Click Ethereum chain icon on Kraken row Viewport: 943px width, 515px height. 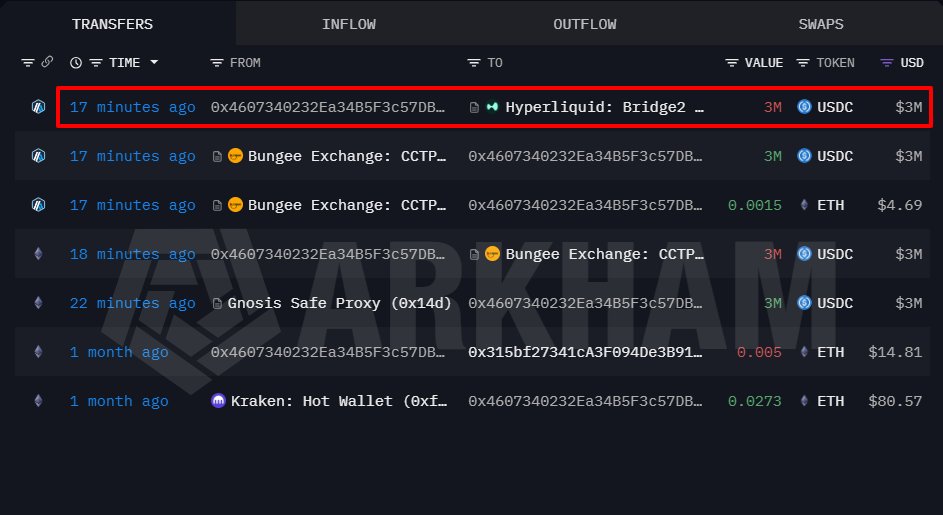38,401
